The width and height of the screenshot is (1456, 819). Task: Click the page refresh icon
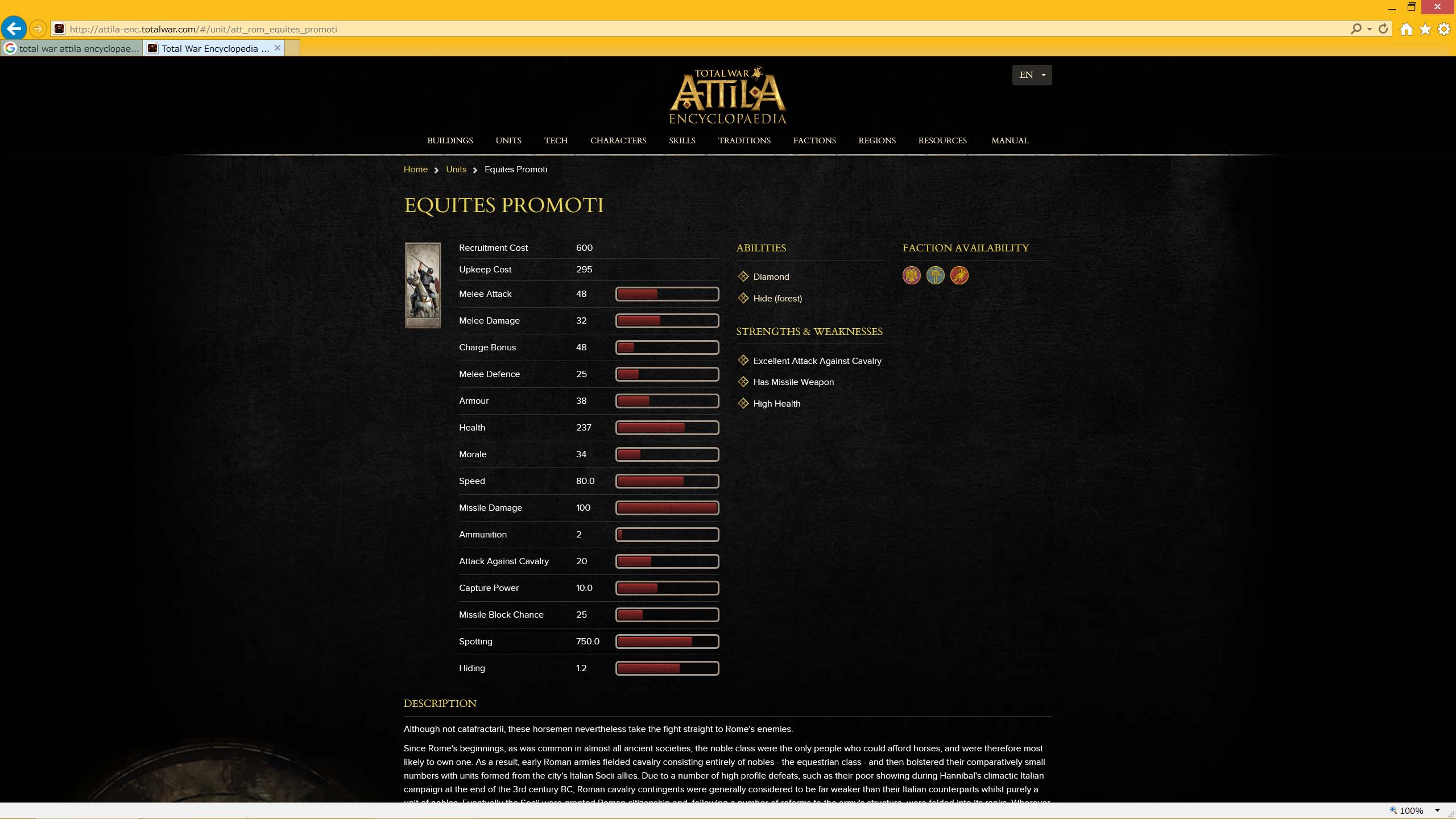[1383, 28]
